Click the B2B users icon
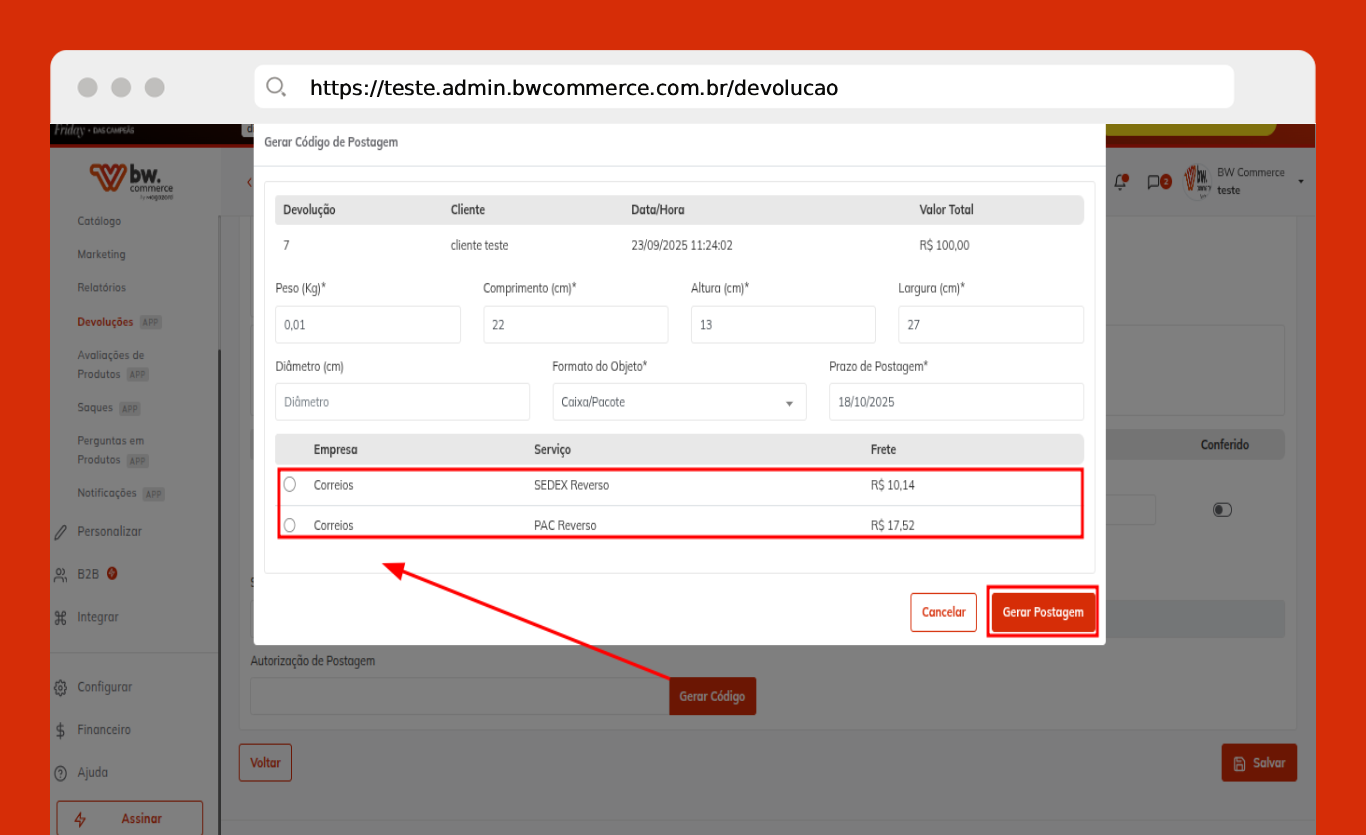 click(61, 574)
